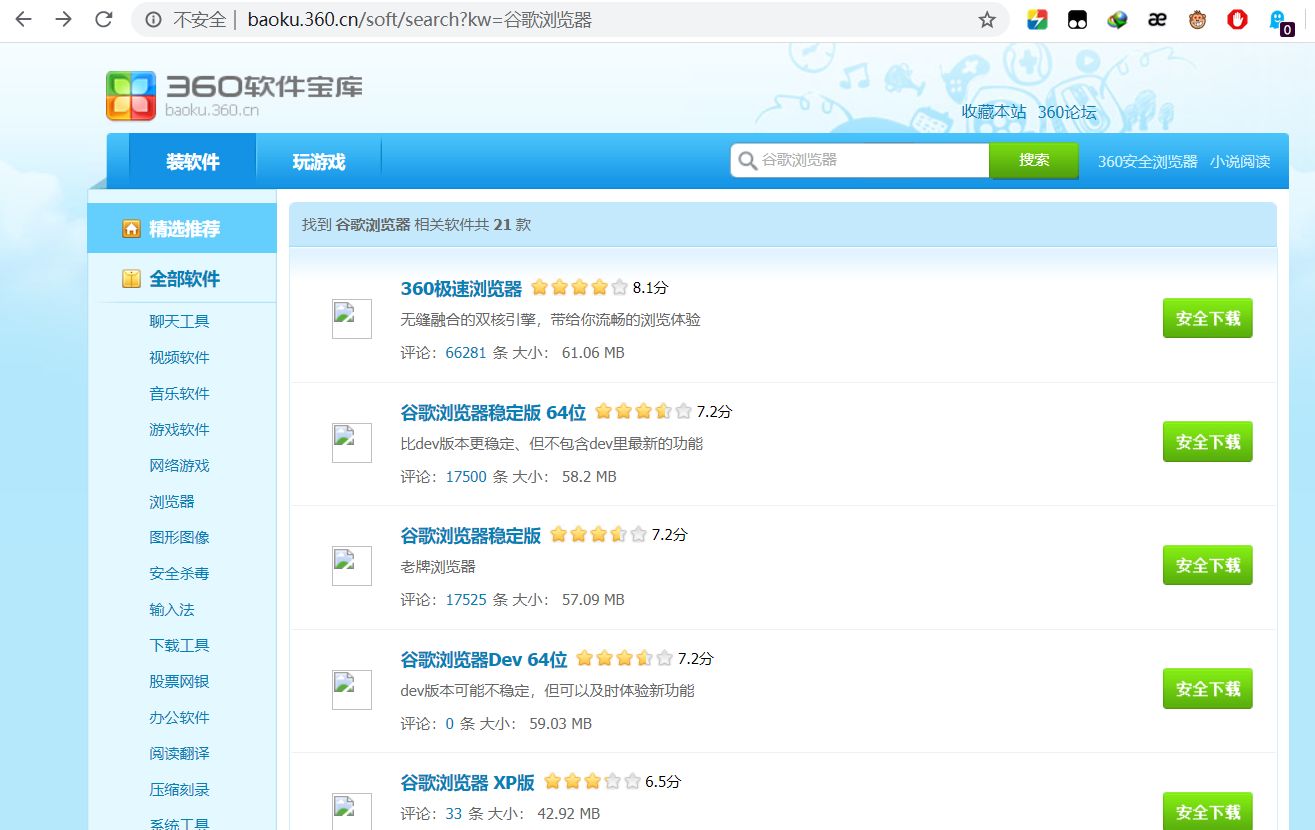Open the 360论坛 link
The image size is (1315, 830).
[1067, 112]
